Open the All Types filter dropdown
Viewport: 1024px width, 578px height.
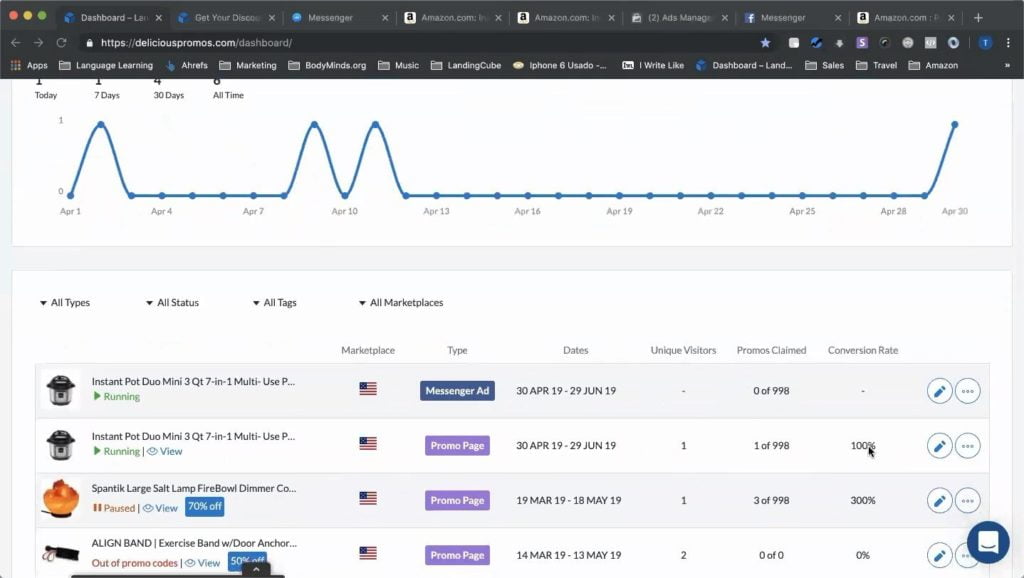65,302
